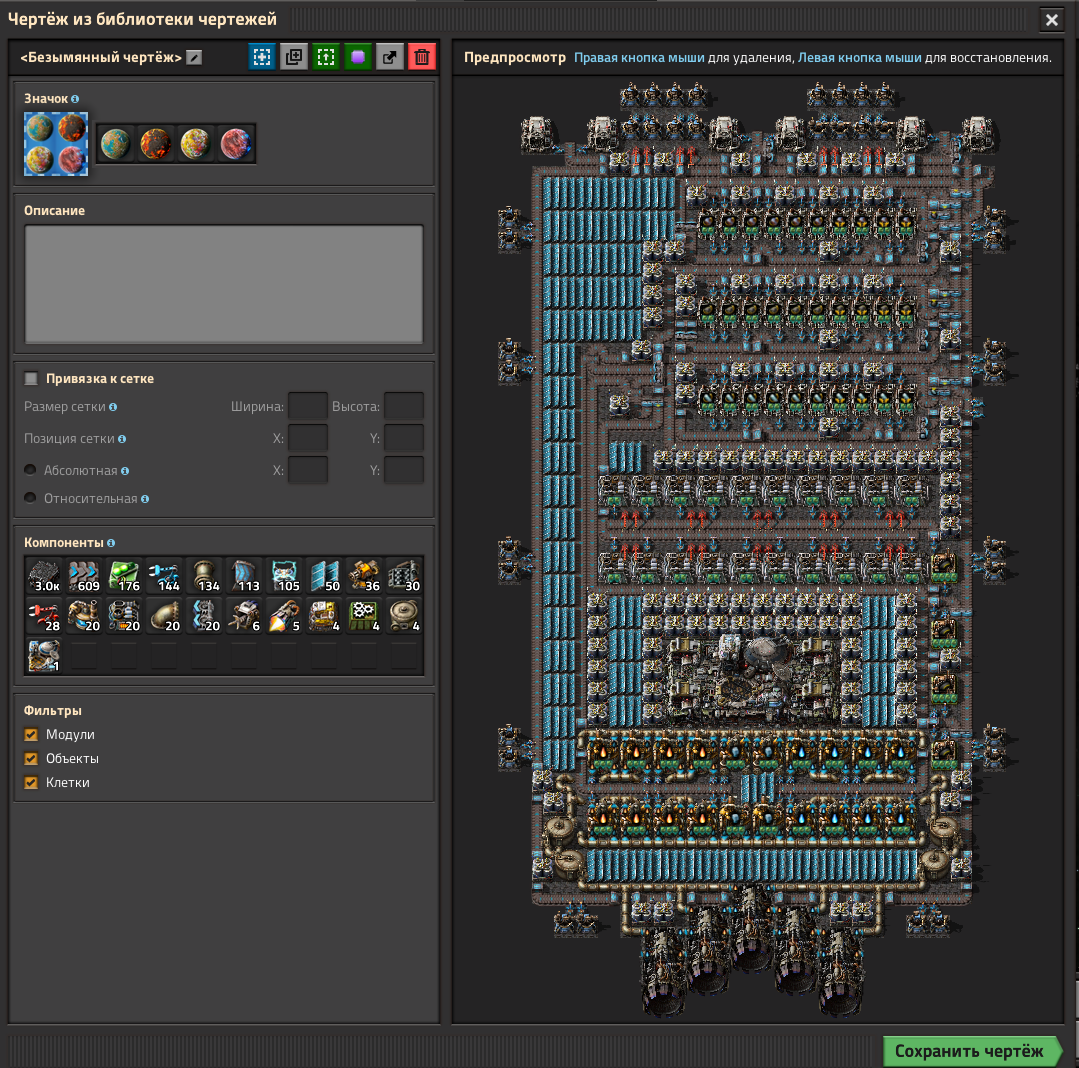Click the transport belt component showing 609
This screenshot has height=1068, width=1079.
coord(84,576)
